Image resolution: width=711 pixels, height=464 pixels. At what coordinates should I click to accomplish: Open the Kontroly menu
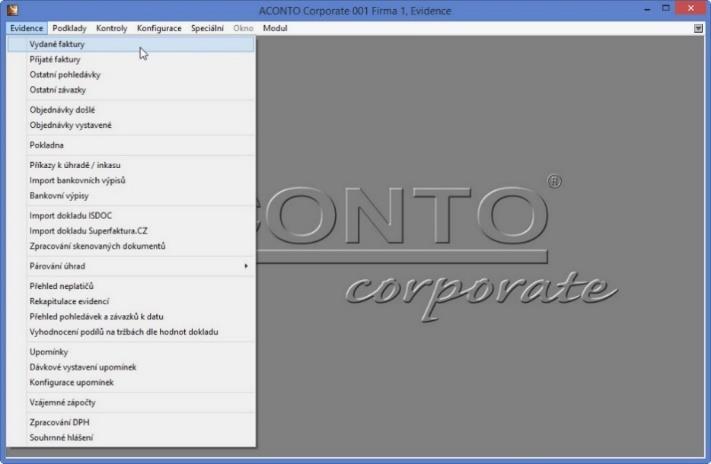click(x=112, y=28)
